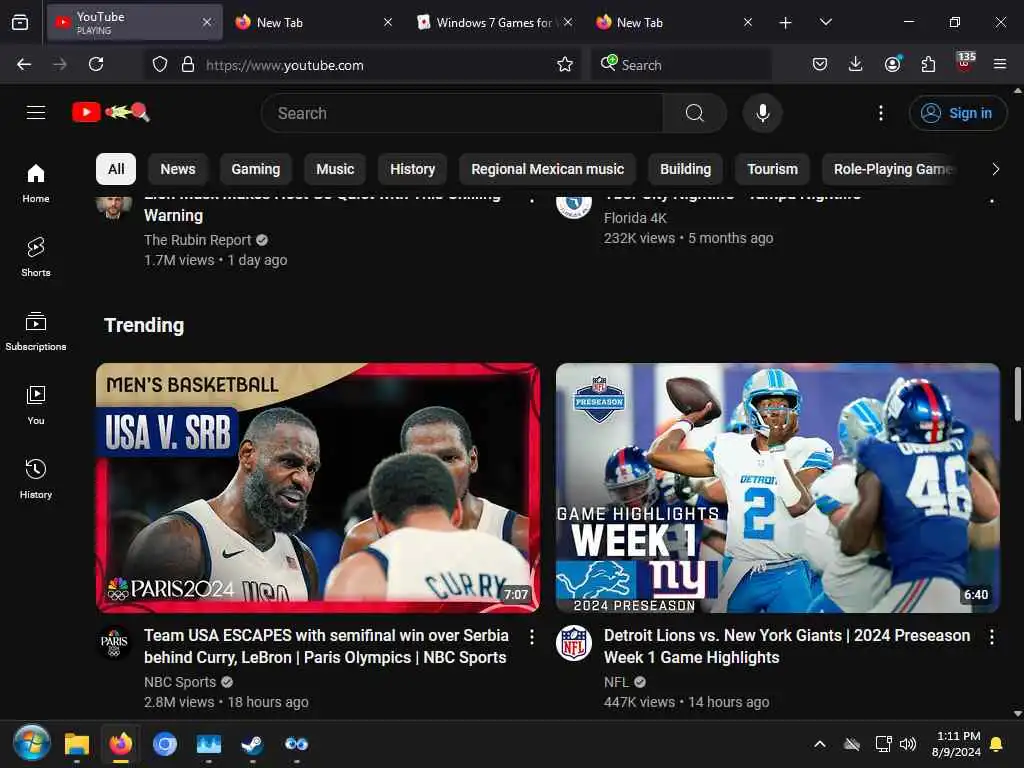The width and height of the screenshot is (1024, 768).
Task: Open the YouTube guide hamburger menu
Action: (36, 113)
